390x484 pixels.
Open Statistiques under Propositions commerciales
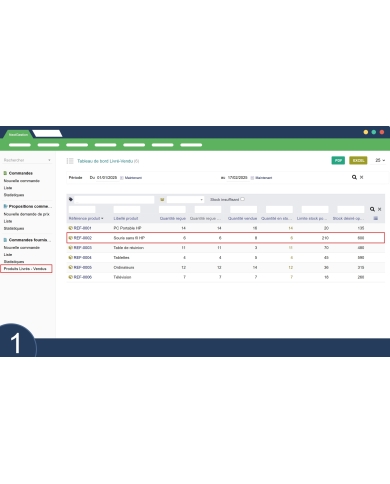(x=14, y=228)
